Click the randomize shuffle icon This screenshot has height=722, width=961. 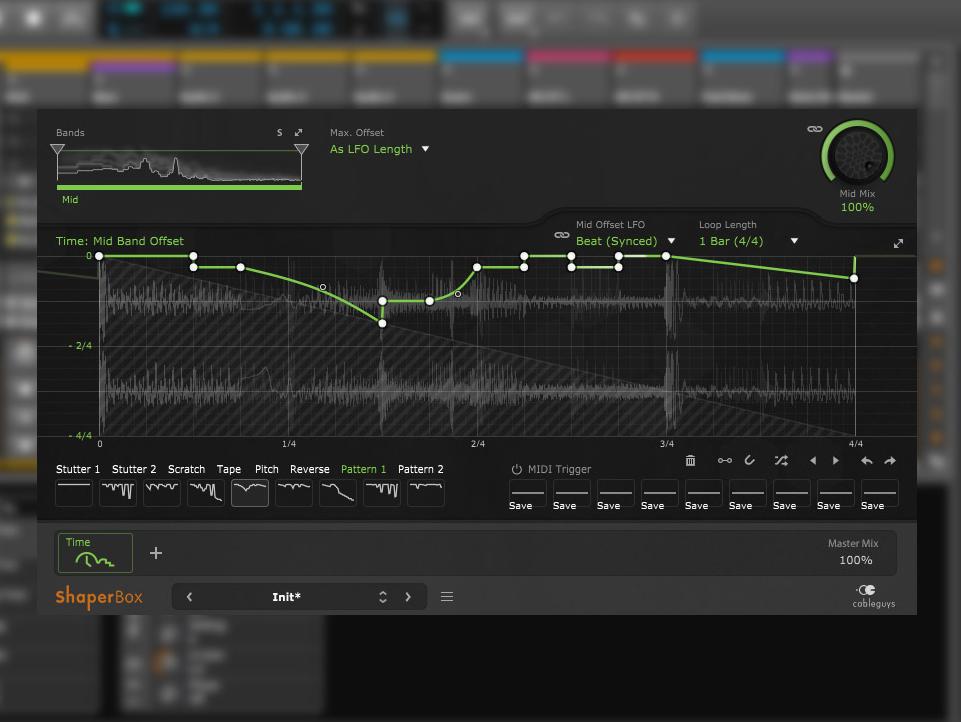tap(780, 461)
